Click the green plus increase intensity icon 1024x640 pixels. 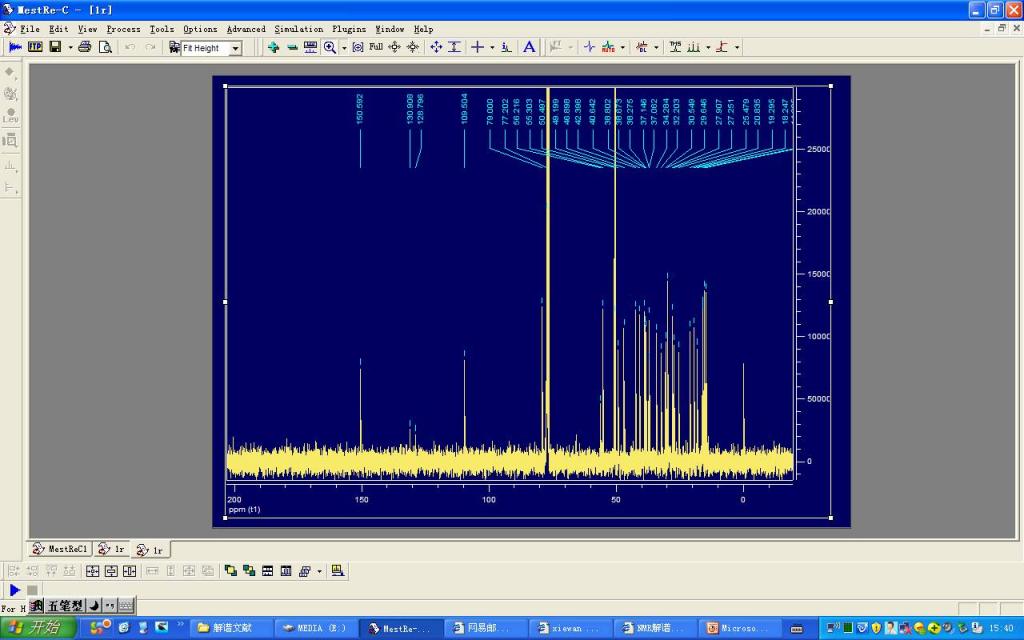pyautogui.click(x=273, y=47)
